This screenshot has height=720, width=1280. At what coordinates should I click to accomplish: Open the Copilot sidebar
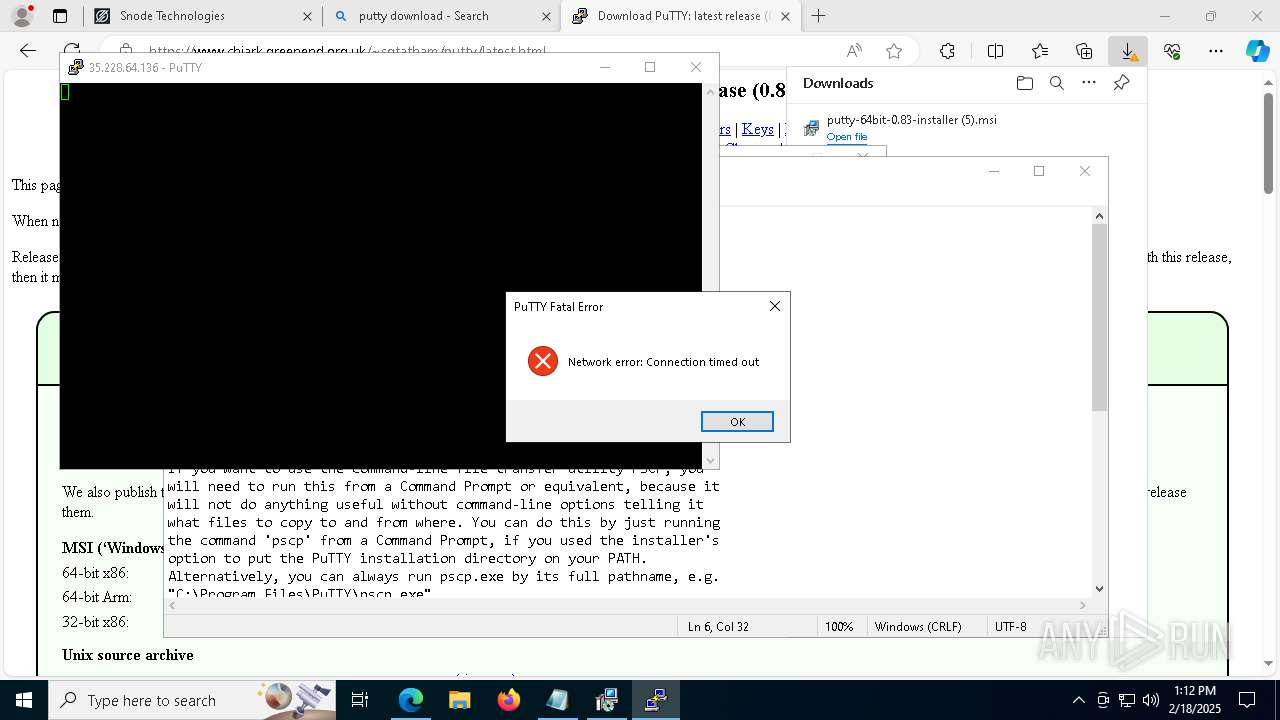coord(1257,51)
